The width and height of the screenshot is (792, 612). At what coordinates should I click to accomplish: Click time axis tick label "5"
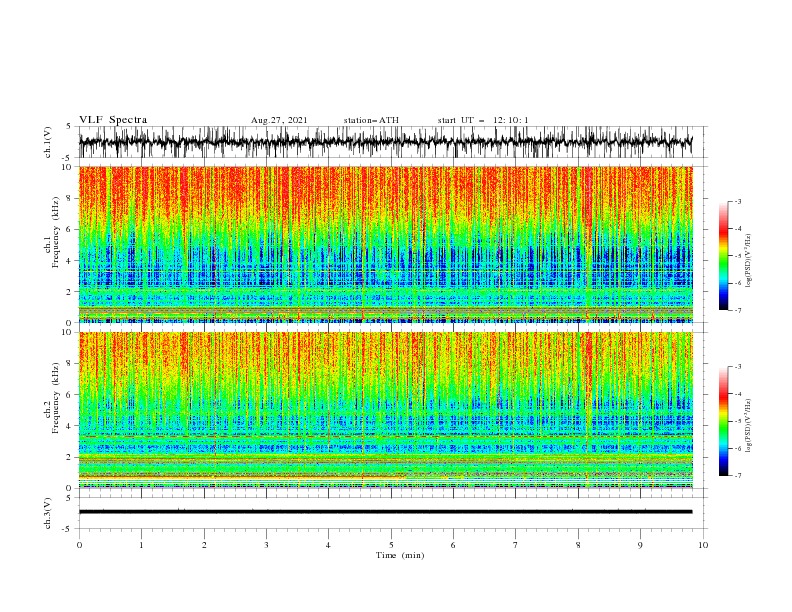tap(391, 545)
